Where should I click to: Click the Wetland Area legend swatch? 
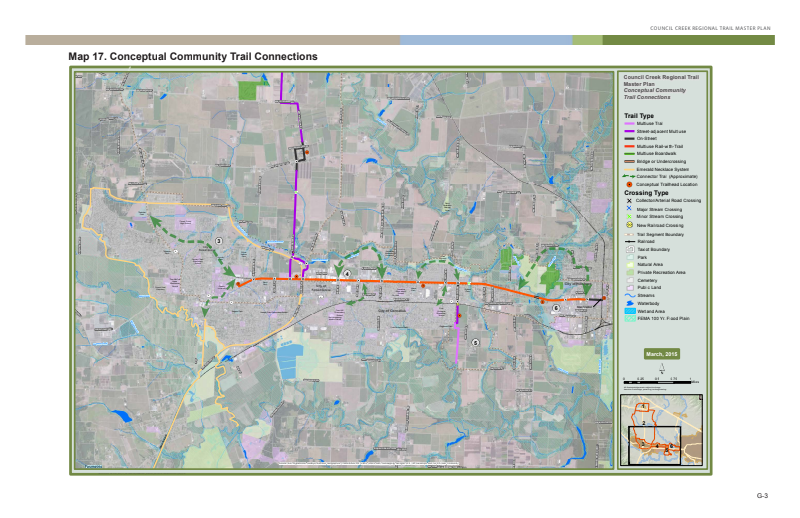629,311
